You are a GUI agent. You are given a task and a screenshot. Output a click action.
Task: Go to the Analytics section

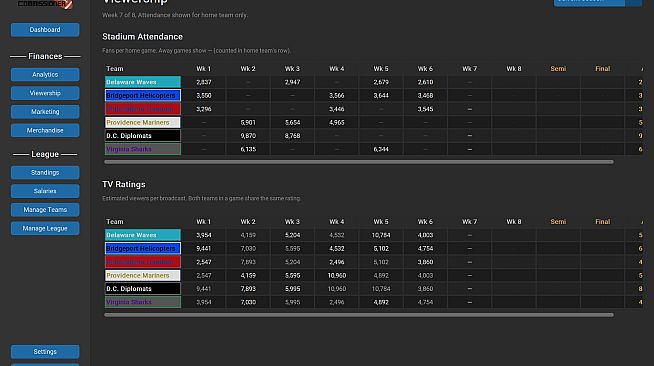click(x=45, y=75)
